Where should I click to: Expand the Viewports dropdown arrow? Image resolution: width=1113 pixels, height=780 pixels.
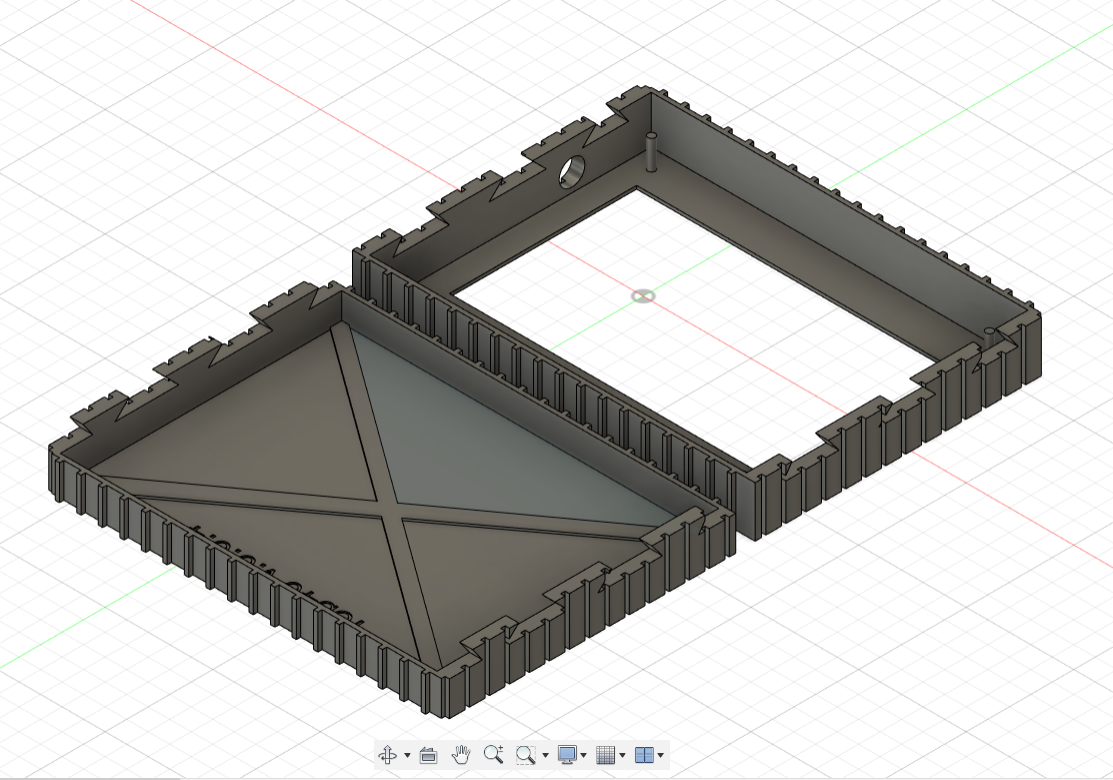pyautogui.click(x=661, y=755)
